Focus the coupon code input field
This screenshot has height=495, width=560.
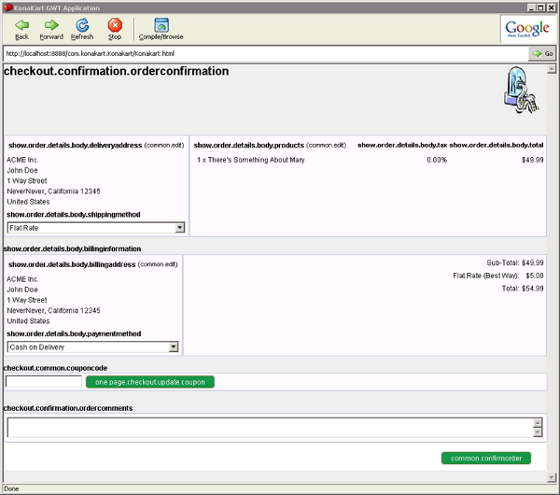pyautogui.click(x=44, y=381)
